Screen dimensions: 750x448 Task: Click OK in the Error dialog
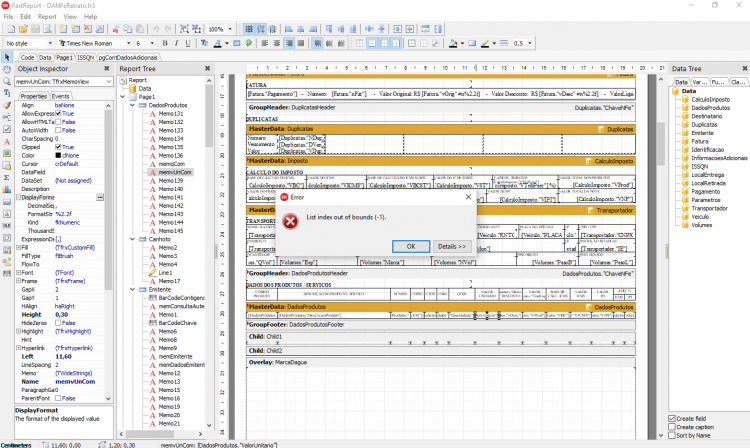(411, 246)
